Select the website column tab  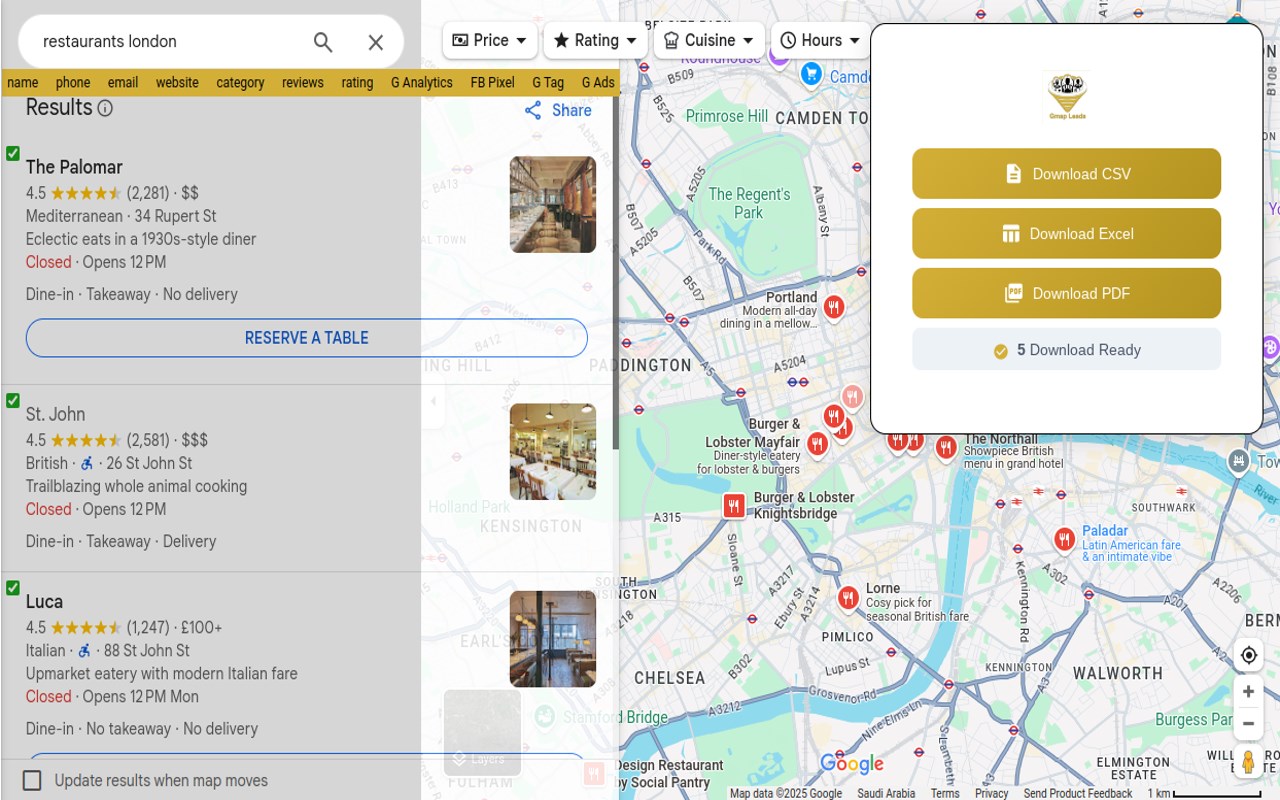click(x=177, y=83)
